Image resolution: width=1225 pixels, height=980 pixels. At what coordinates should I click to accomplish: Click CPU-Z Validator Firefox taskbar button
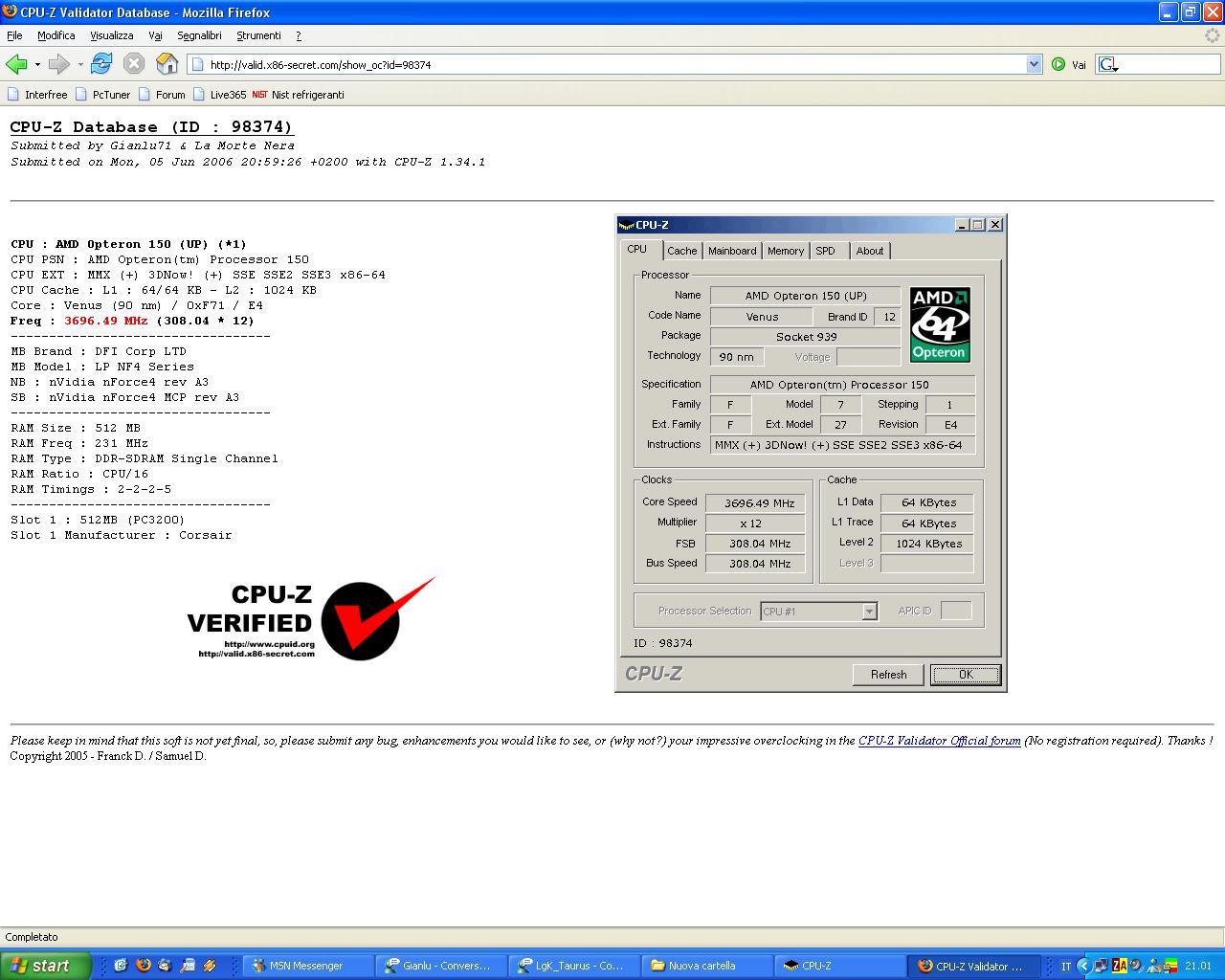click(972, 966)
